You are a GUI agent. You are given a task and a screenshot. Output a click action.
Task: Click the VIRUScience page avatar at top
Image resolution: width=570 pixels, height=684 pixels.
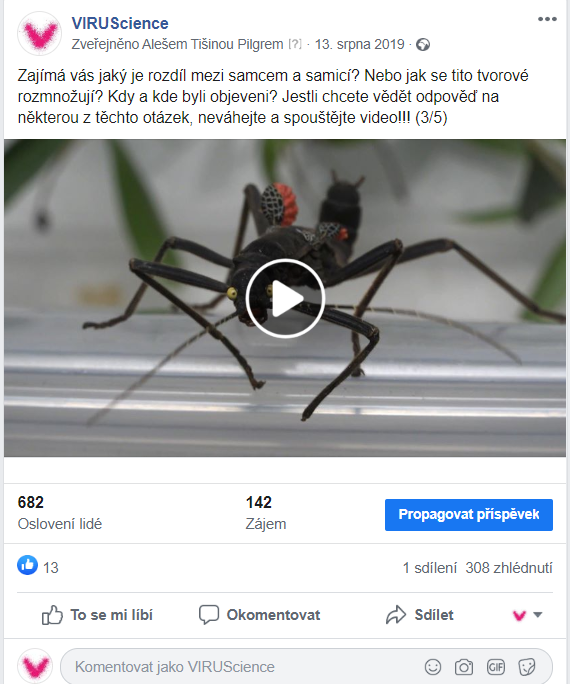click(39, 34)
